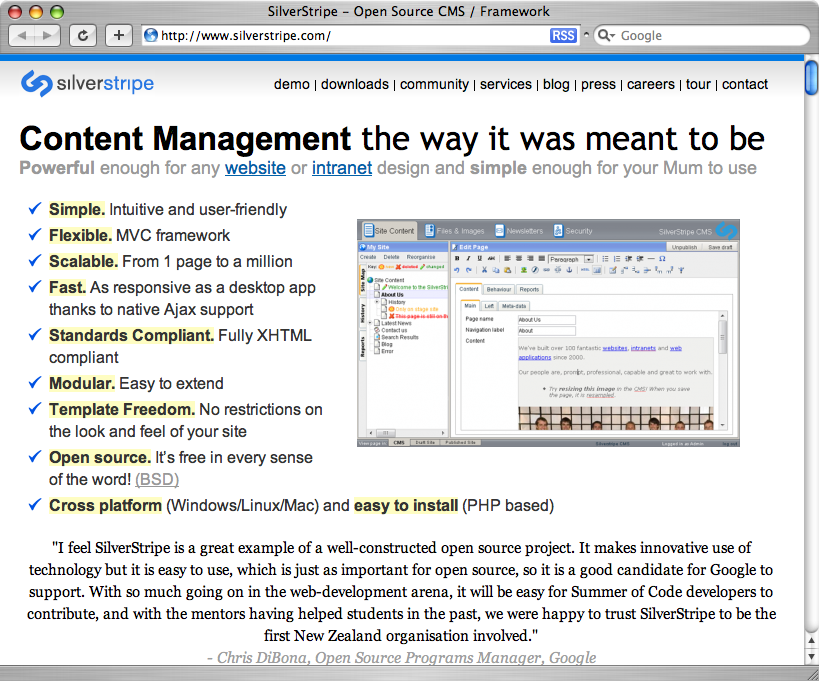This screenshot has height=681, width=819.
Task: Go to the community page
Action: point(434,84)
